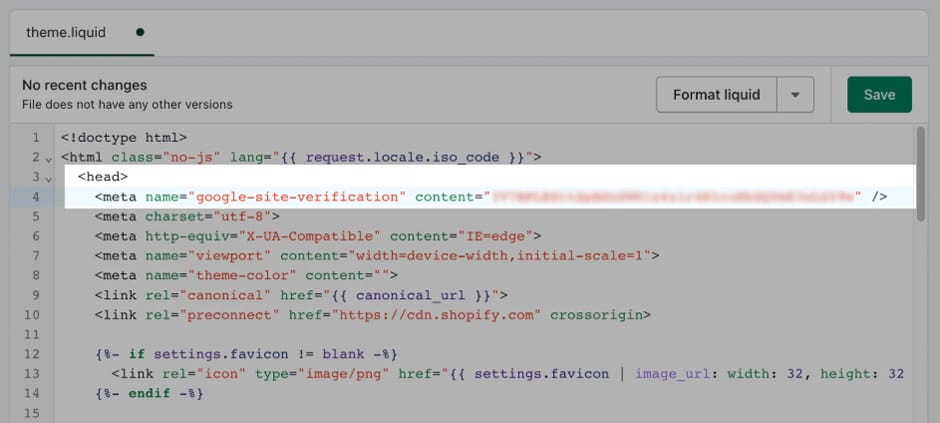The height and width of the screenshot is (423, 940).
Task: Click line number 10 in the gutter
Action: [x=33, y=315]
